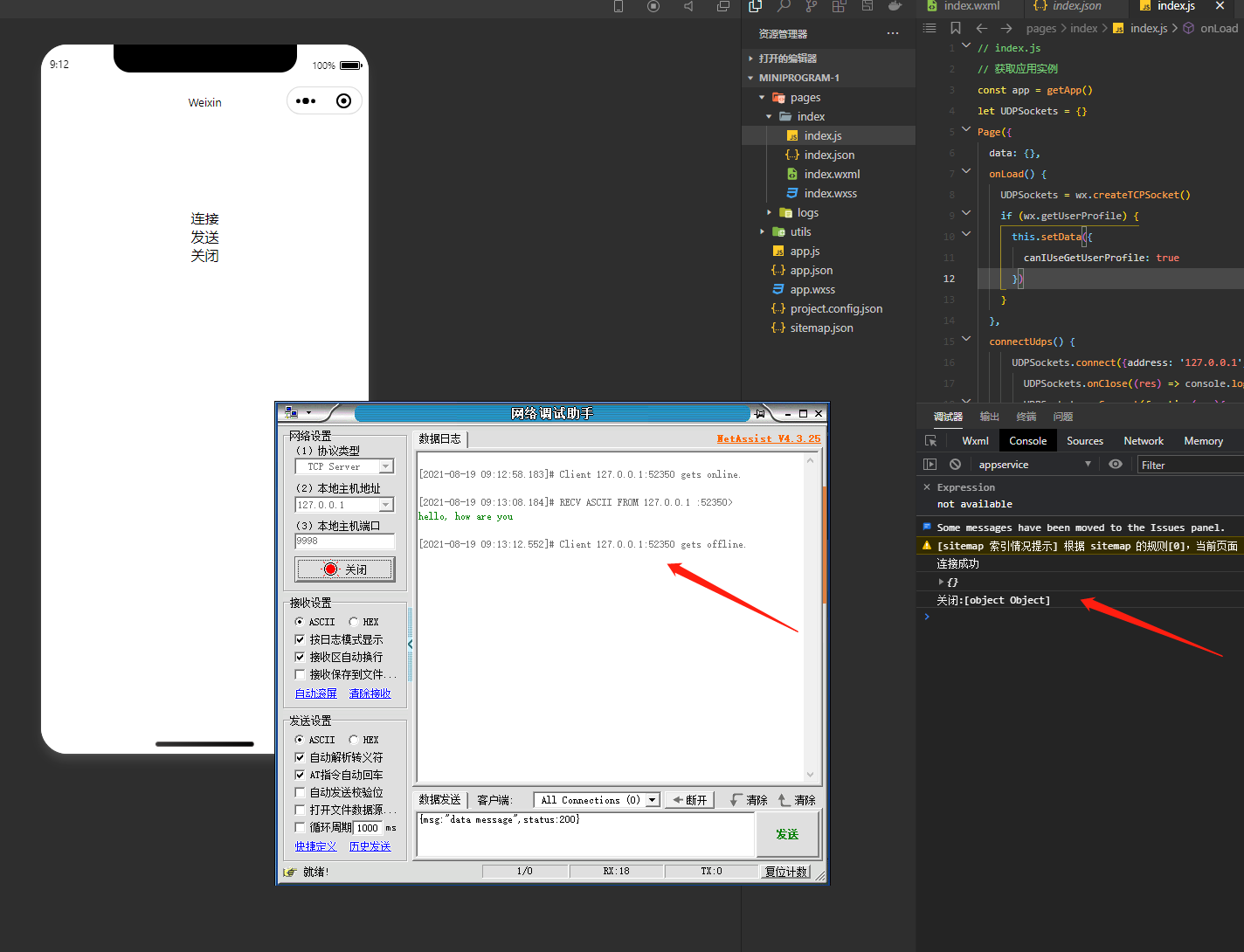Click the capsule close circle in simulator
This screenshot has height=952, width=1244.
coord(343,101)
